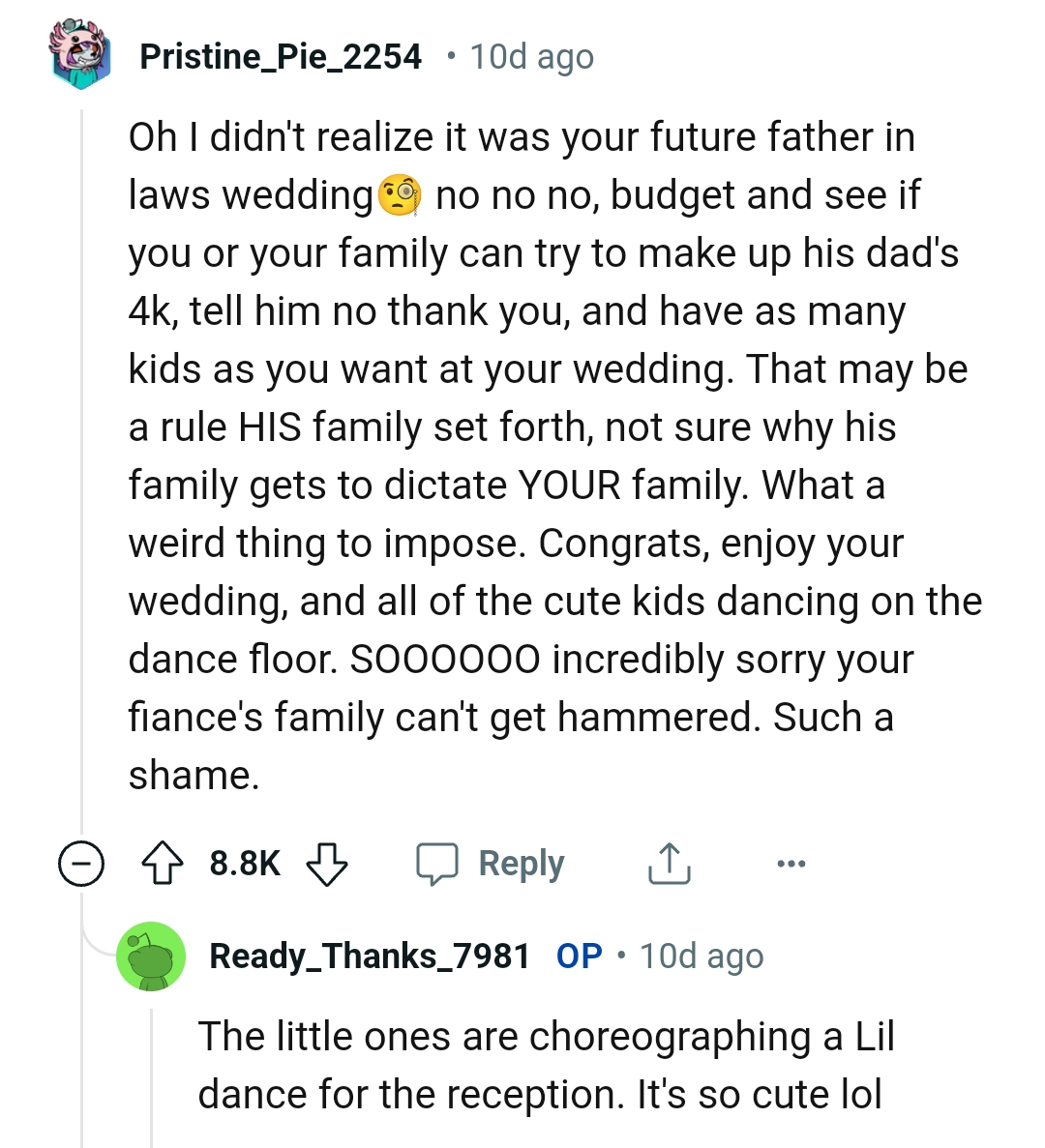Open the share options for the comment

[669, 863]
